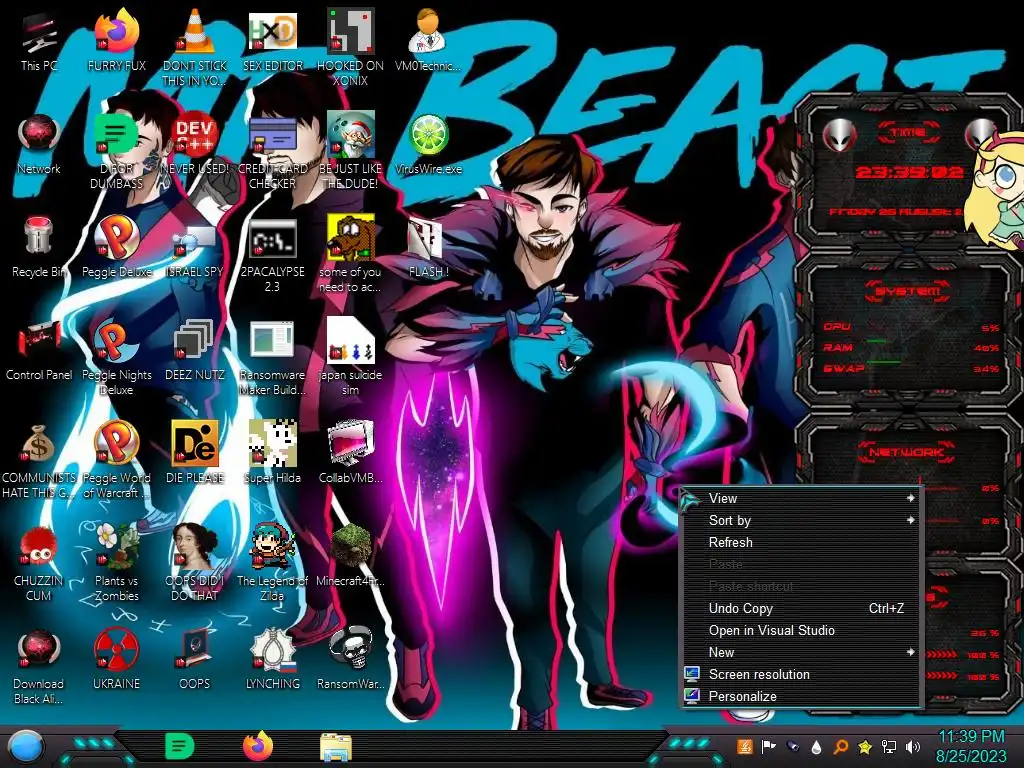The width and height of the screenshot is (1024, 768).
Task: Open the VM0Technic desktop icon
Action: [x=428, y=40]
